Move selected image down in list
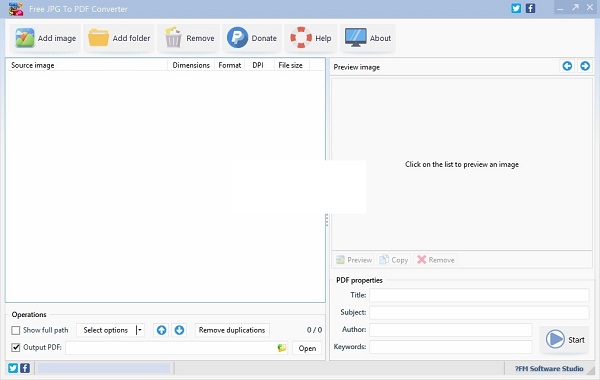 coord(179,330)
